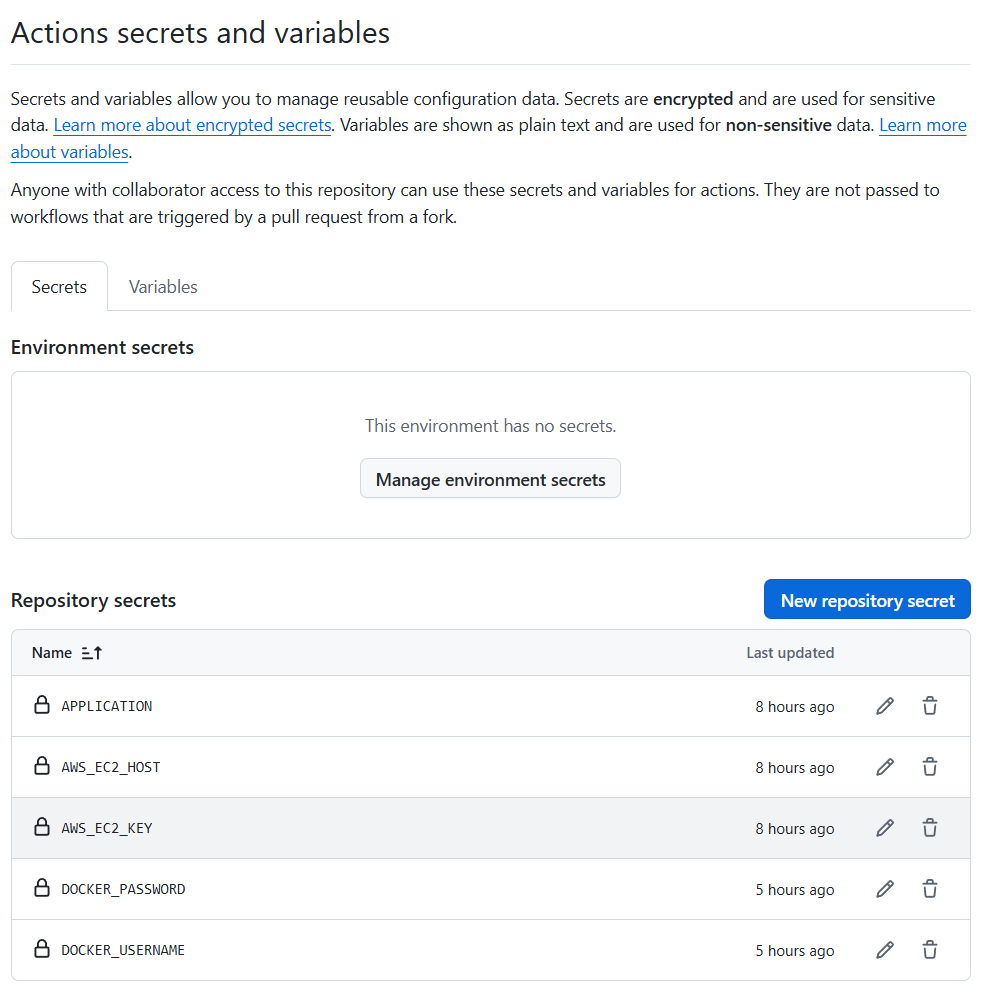Delete the DOCKER_USERNAME secret

tap(930, 950)
